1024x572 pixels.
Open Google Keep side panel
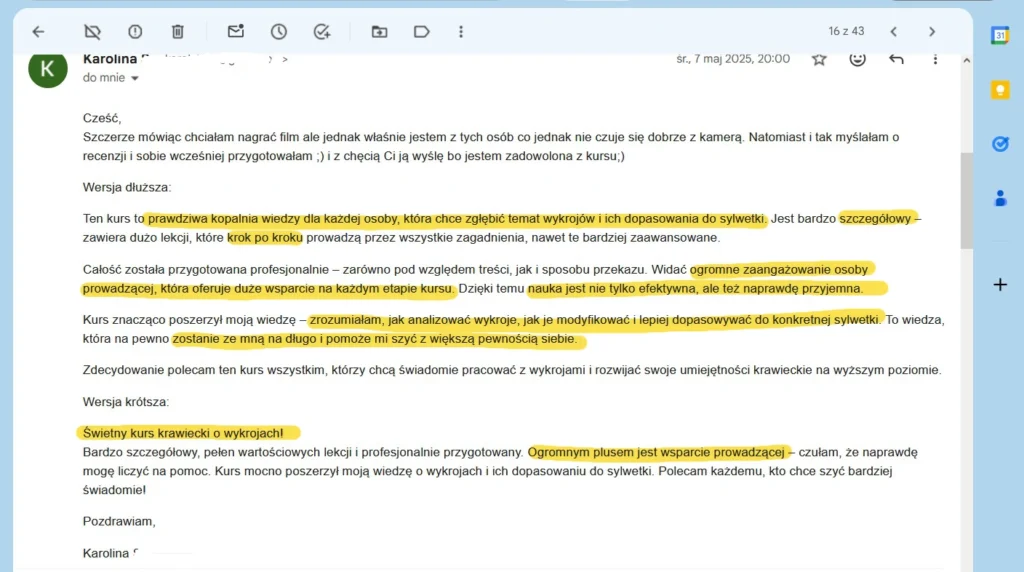pos(1000,89)
